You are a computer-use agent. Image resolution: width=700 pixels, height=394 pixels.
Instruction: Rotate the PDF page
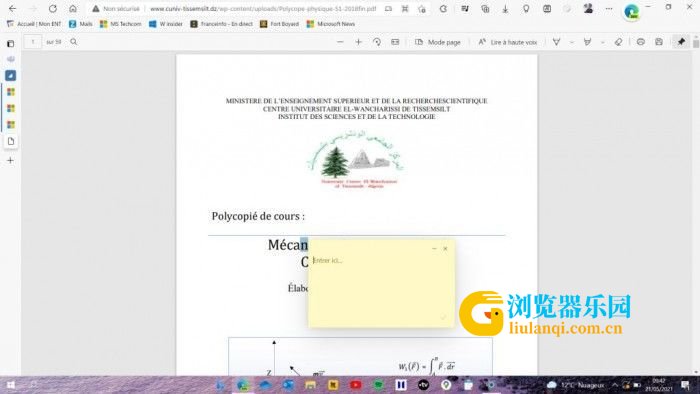pyautogui.click(x=377, y=42)
